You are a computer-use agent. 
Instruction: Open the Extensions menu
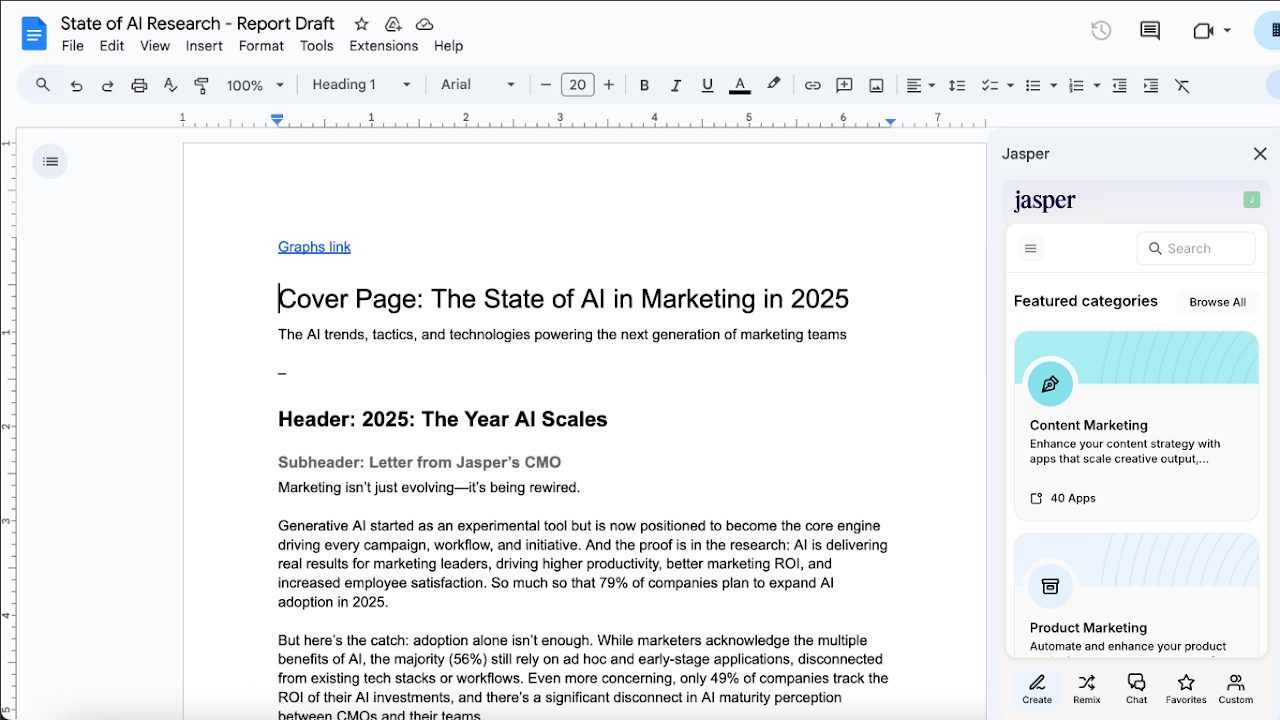(x=383, y=46)
